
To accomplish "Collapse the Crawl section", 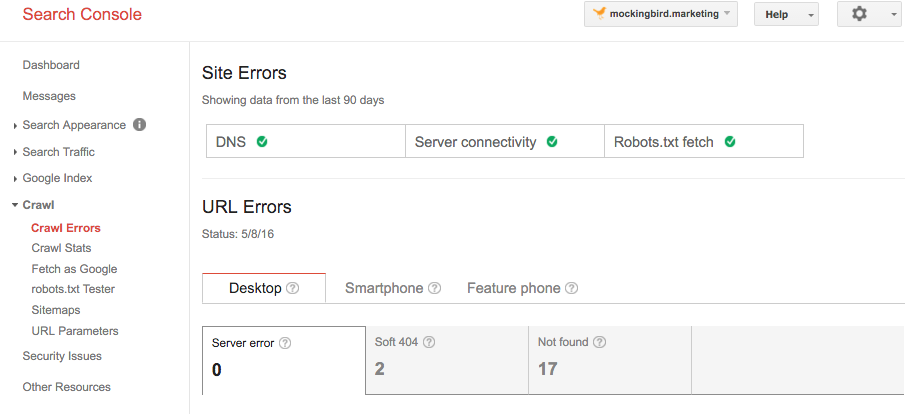I will pyautogui.click(x=33, y=205).
